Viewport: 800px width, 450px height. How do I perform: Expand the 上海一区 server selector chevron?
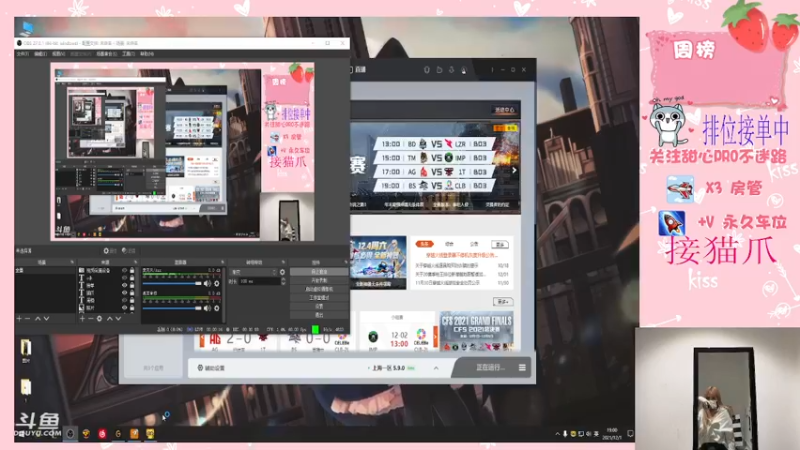pyautogui.click(x=436, y=368)
